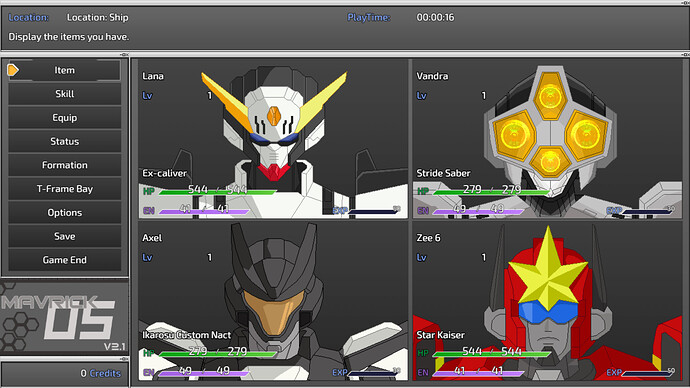
Task: Click Lana's EXP gauge
Action: tap(374, 211)
